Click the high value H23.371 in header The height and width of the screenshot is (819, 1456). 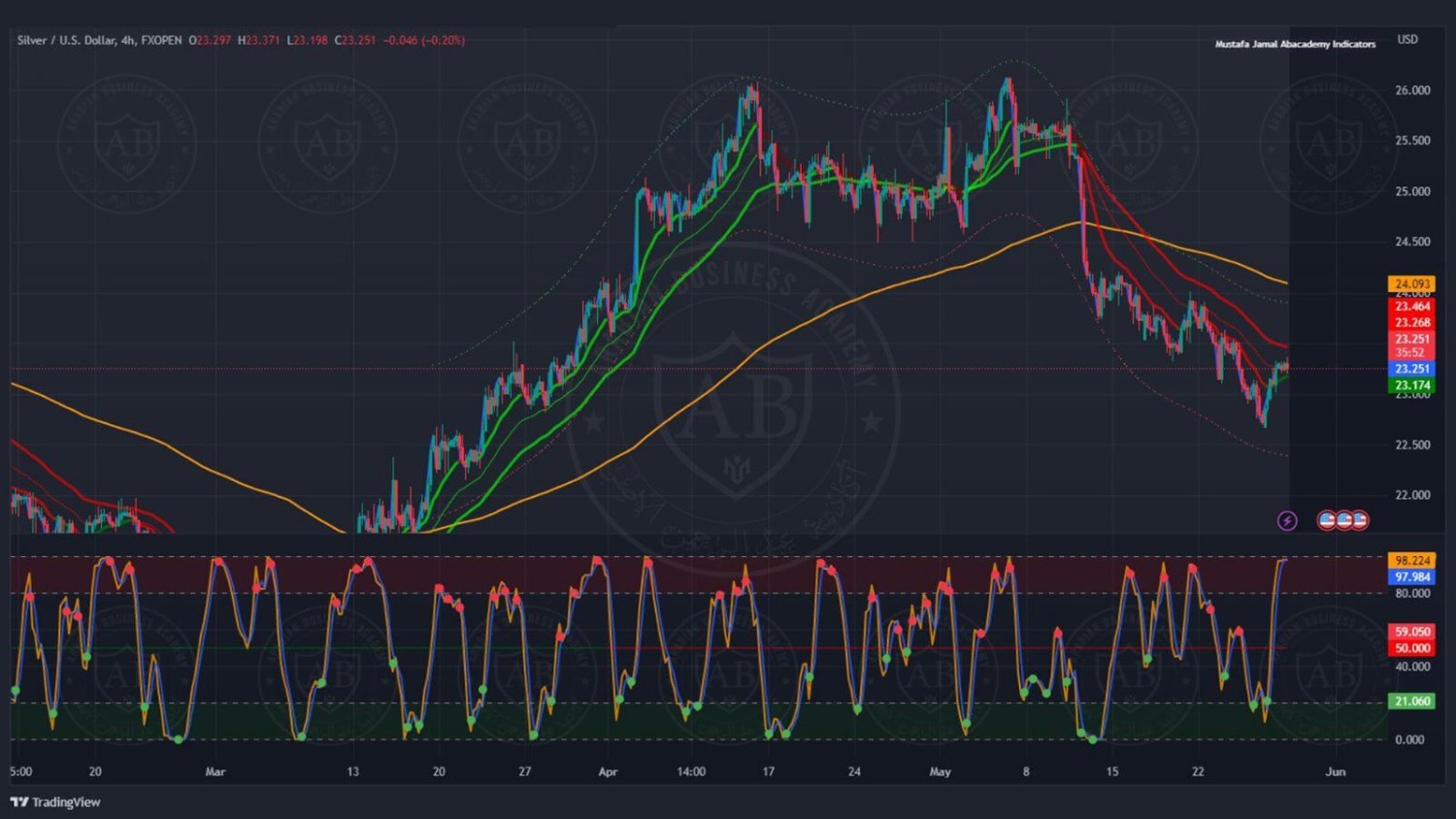(259, 41)
